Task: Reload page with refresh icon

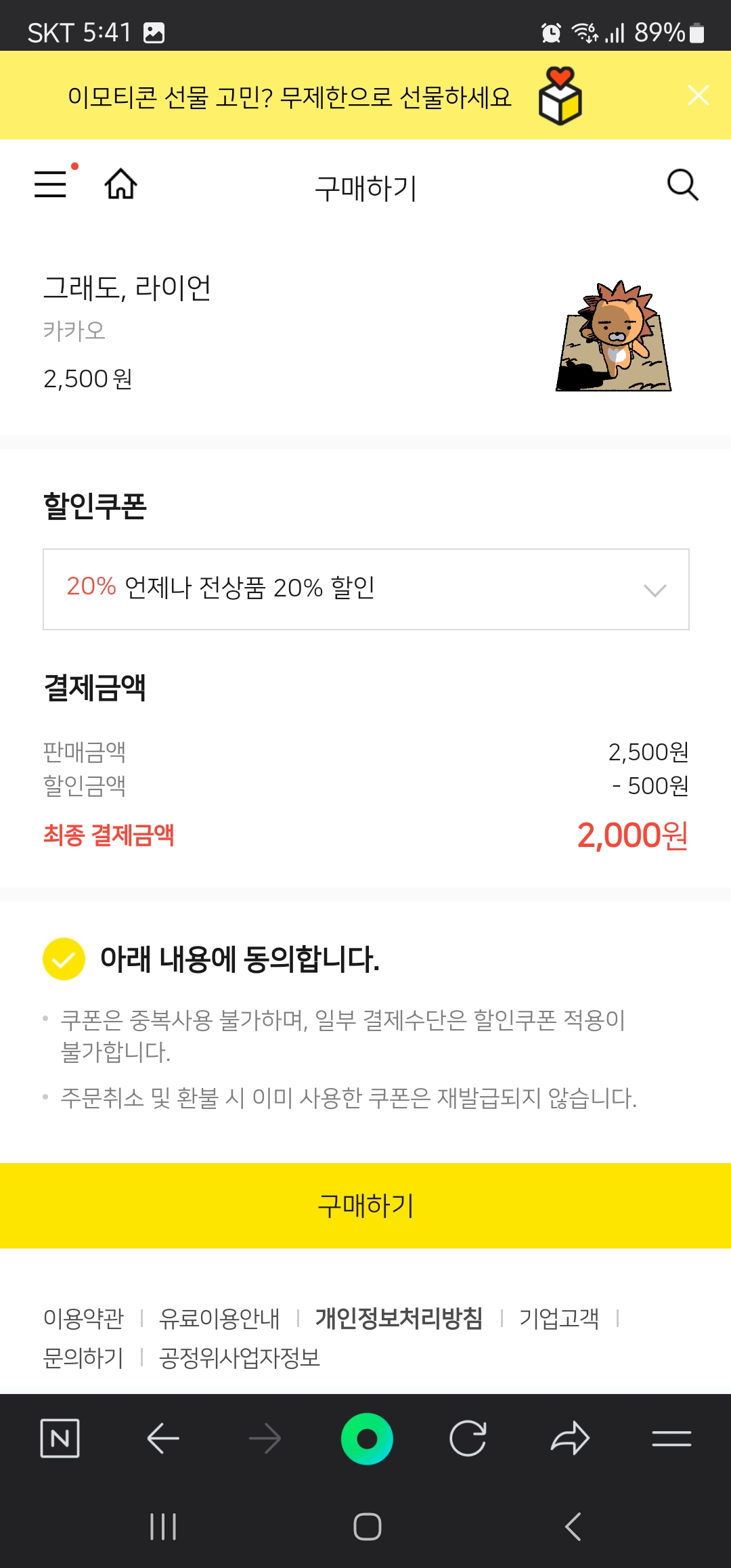Action: (468, 1438)
